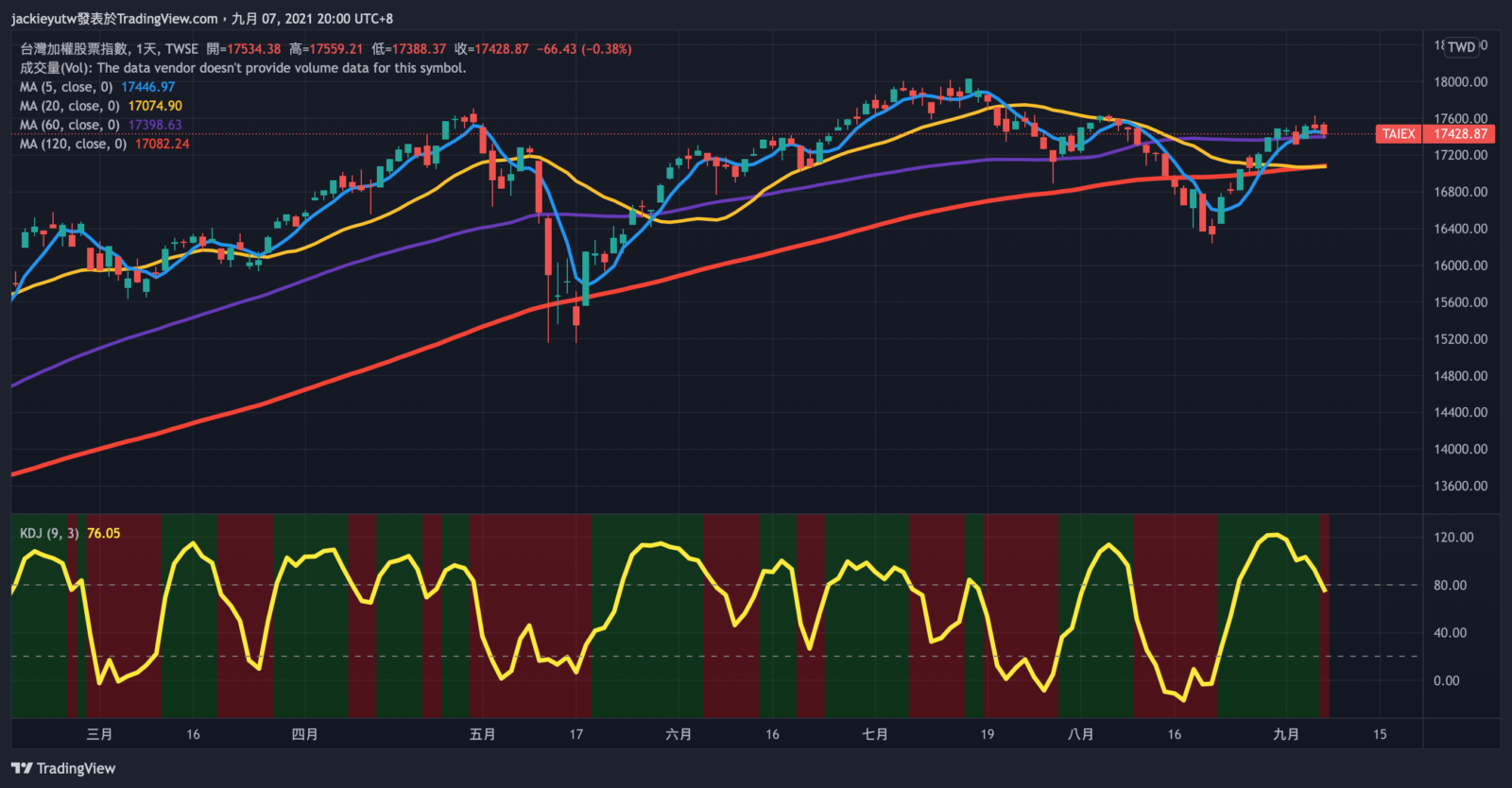
Task: Click the blue MA5 value 17446.97
Action: 147,87
